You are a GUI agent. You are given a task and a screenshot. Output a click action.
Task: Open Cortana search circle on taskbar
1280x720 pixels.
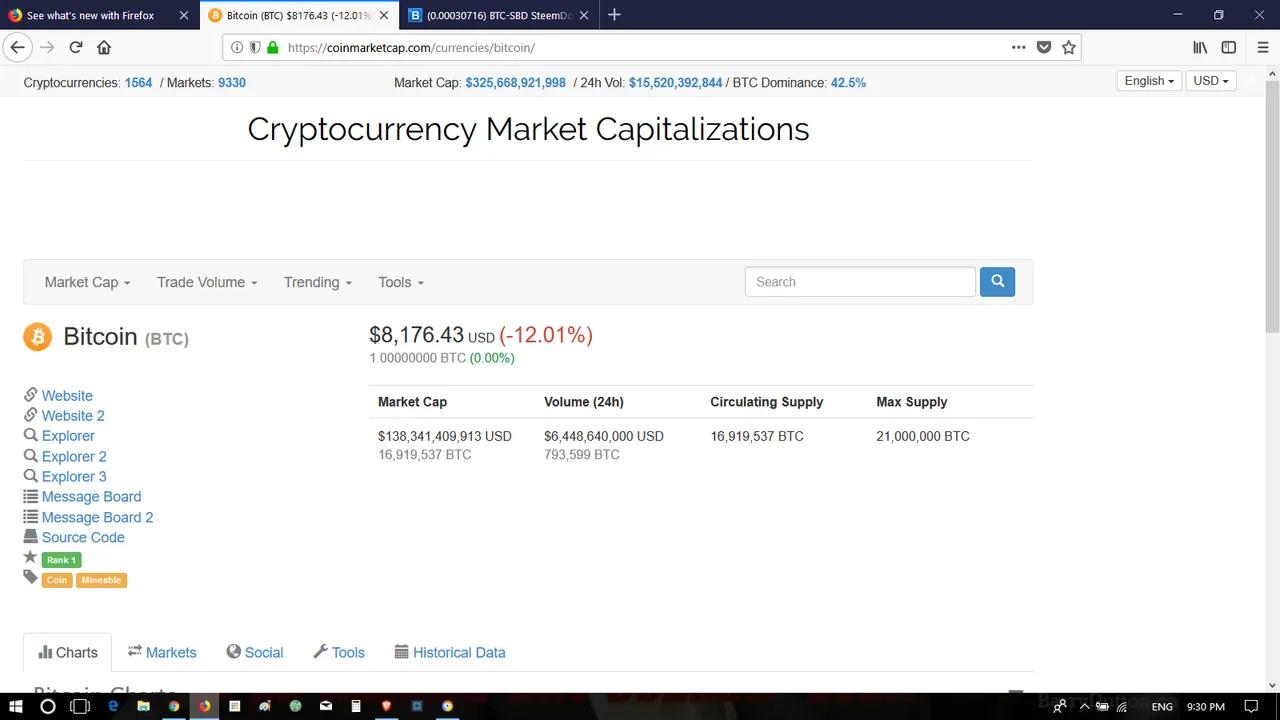tap(47, 706)
